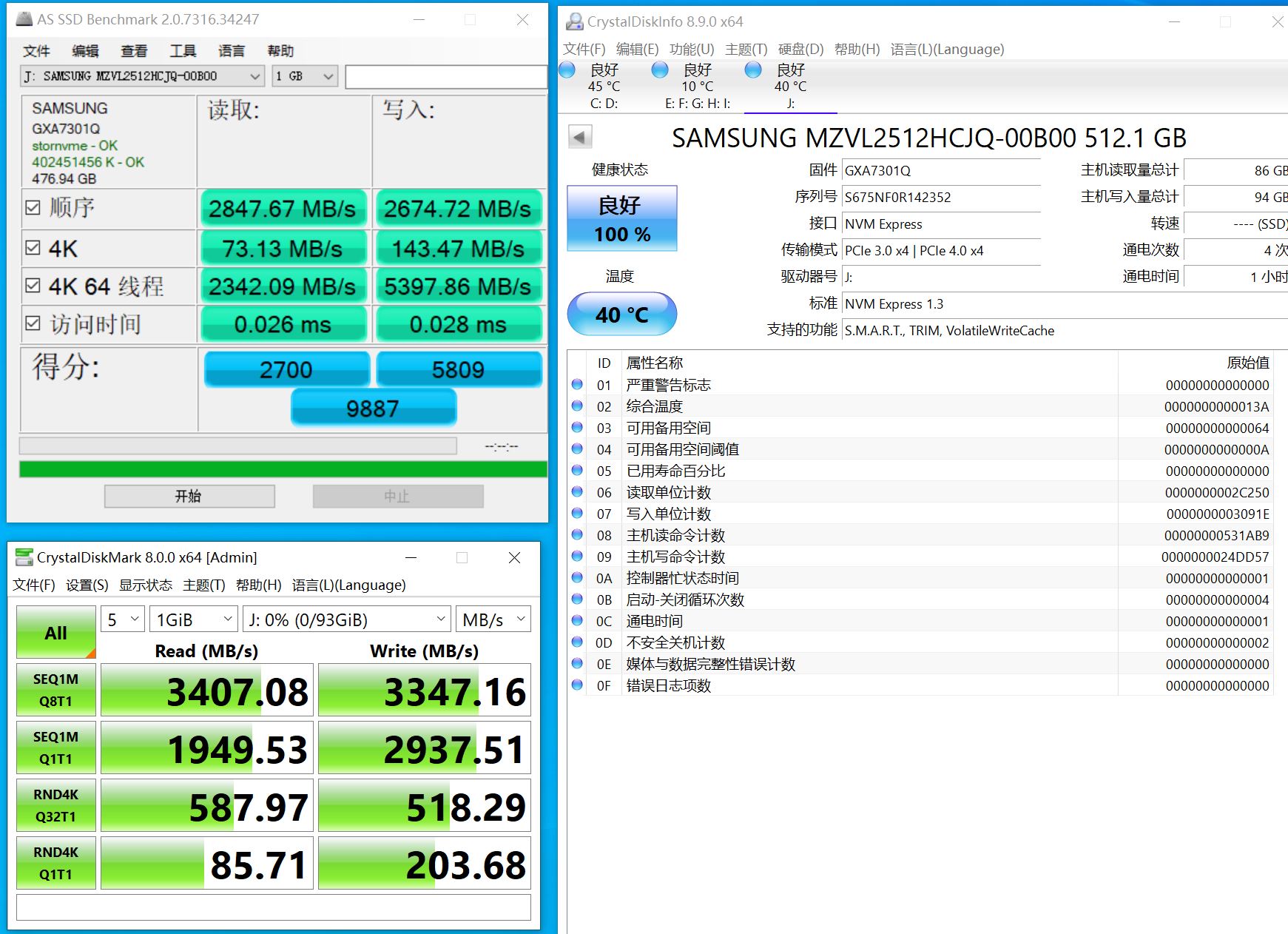This screenshot has width=1288, height=934.
Task: Open the 语言(L)(Language) menu in CrystalDiskInfo
Action: point(948,49)
